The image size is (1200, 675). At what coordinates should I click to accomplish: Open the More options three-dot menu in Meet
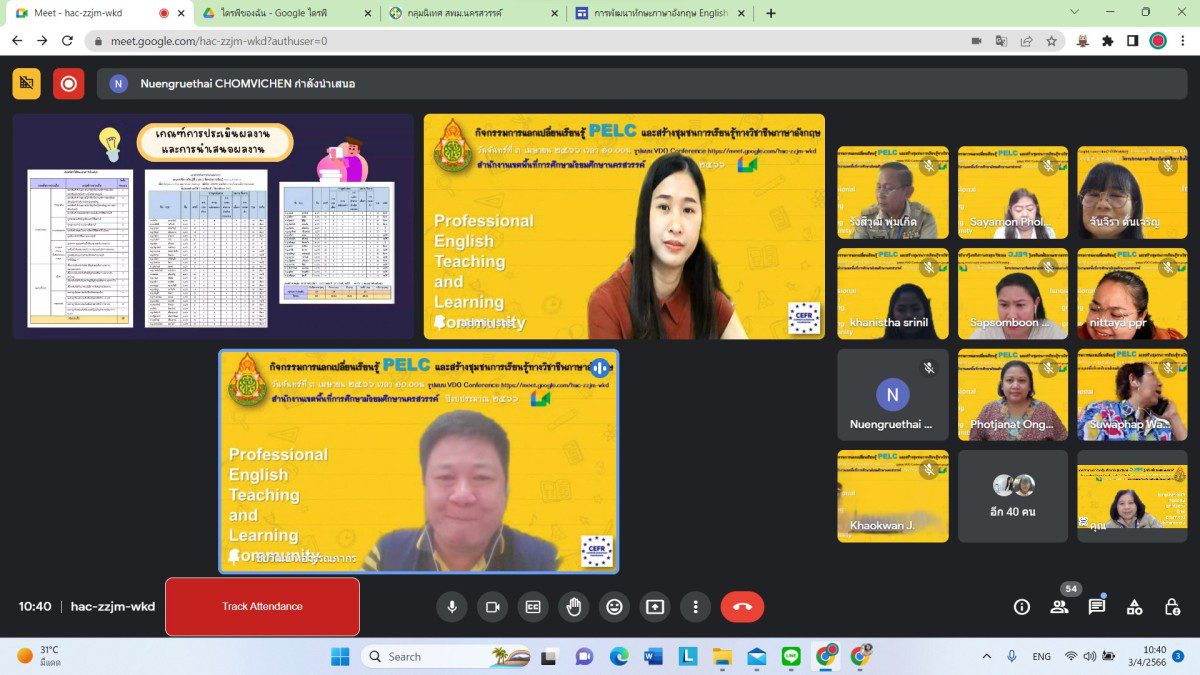point(695,606)
